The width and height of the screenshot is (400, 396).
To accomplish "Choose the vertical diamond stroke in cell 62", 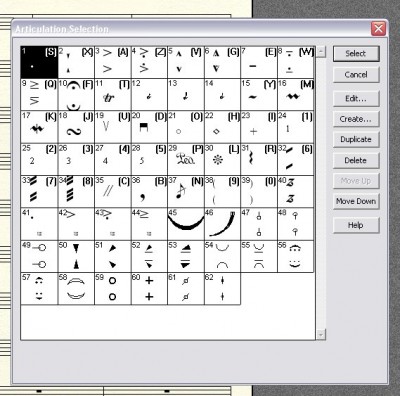I will pos(222,289).
